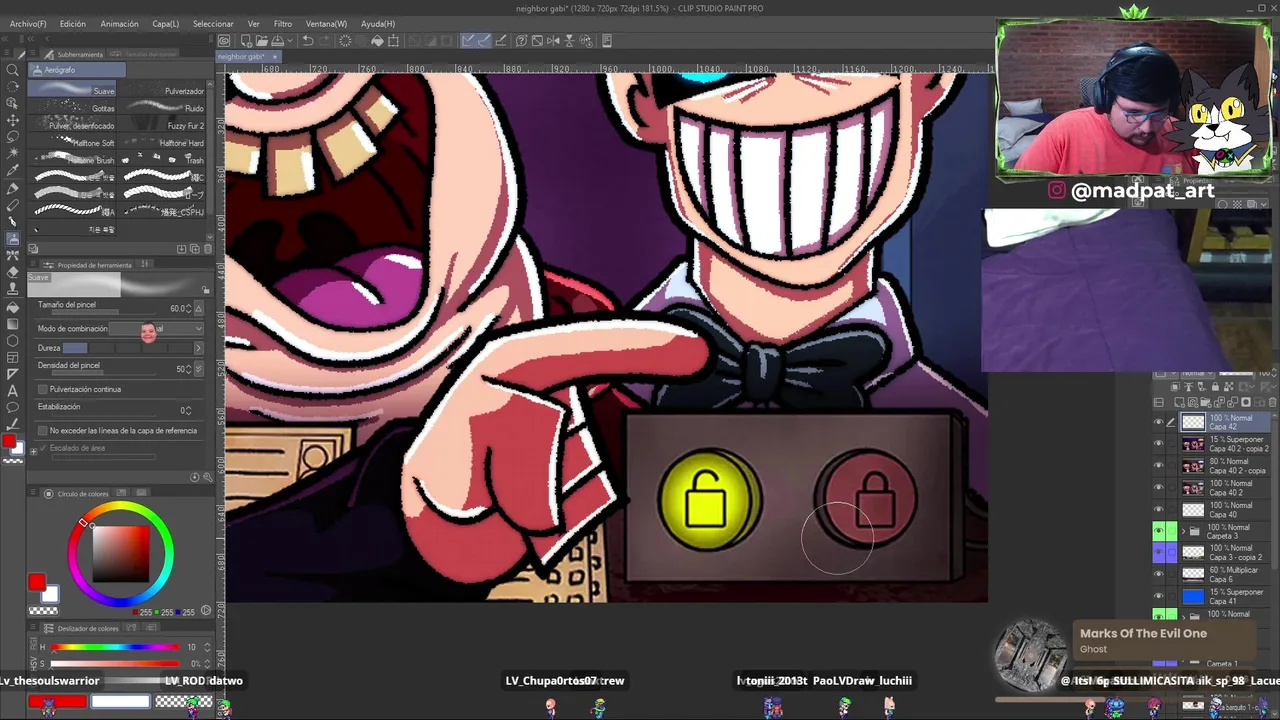Click the H hue color slider
This screenshot has width=1280, height=720.
pos(115,647)
